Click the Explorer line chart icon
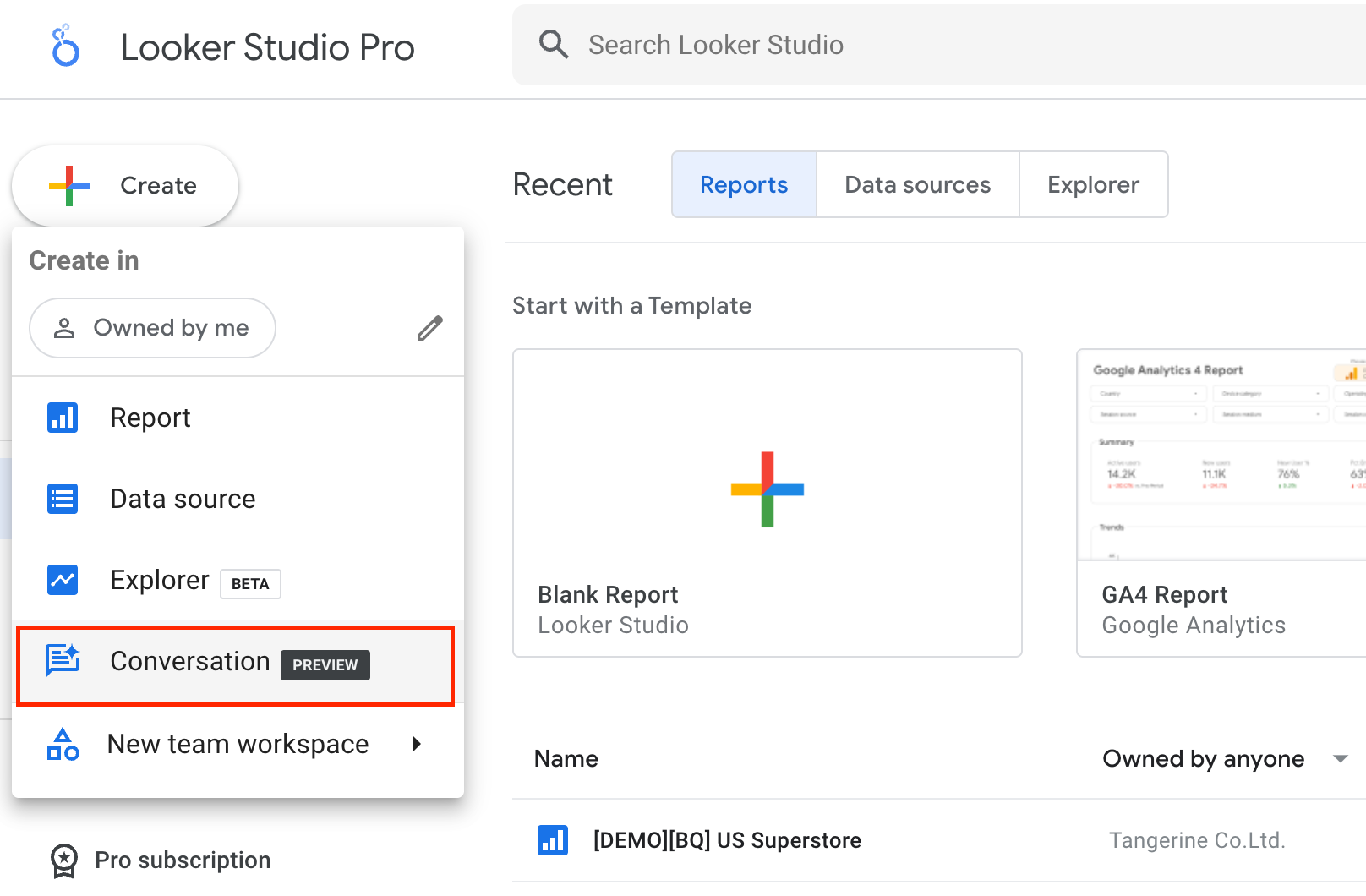 (x=63, y=580)
